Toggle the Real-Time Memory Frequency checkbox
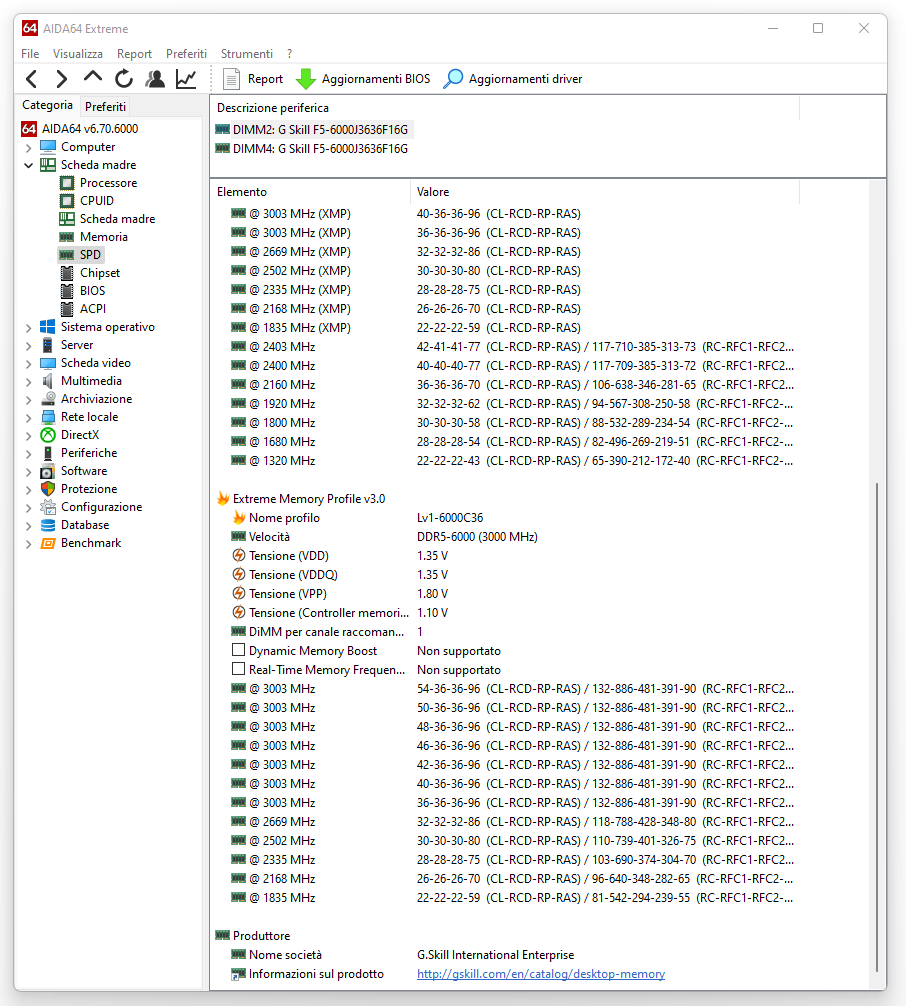906x1006 pixels. 238,669
